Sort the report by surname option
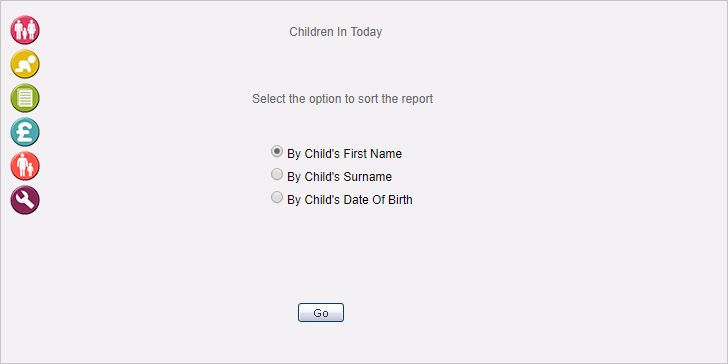The image size is (728, 364). 277,174
